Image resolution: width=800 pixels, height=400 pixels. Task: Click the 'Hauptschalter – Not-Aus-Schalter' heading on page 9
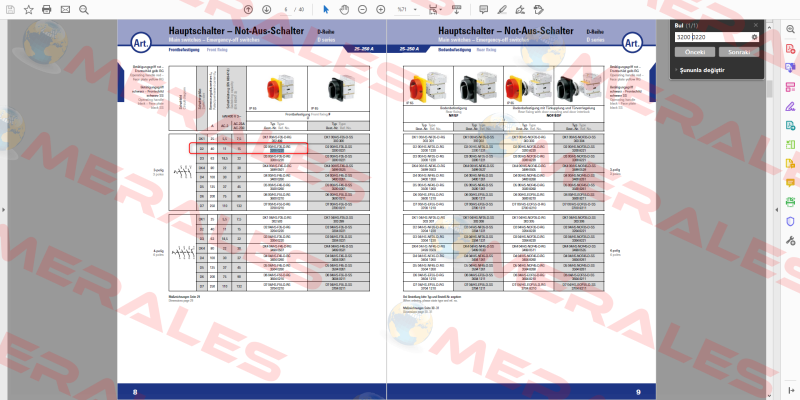[506, 31]
